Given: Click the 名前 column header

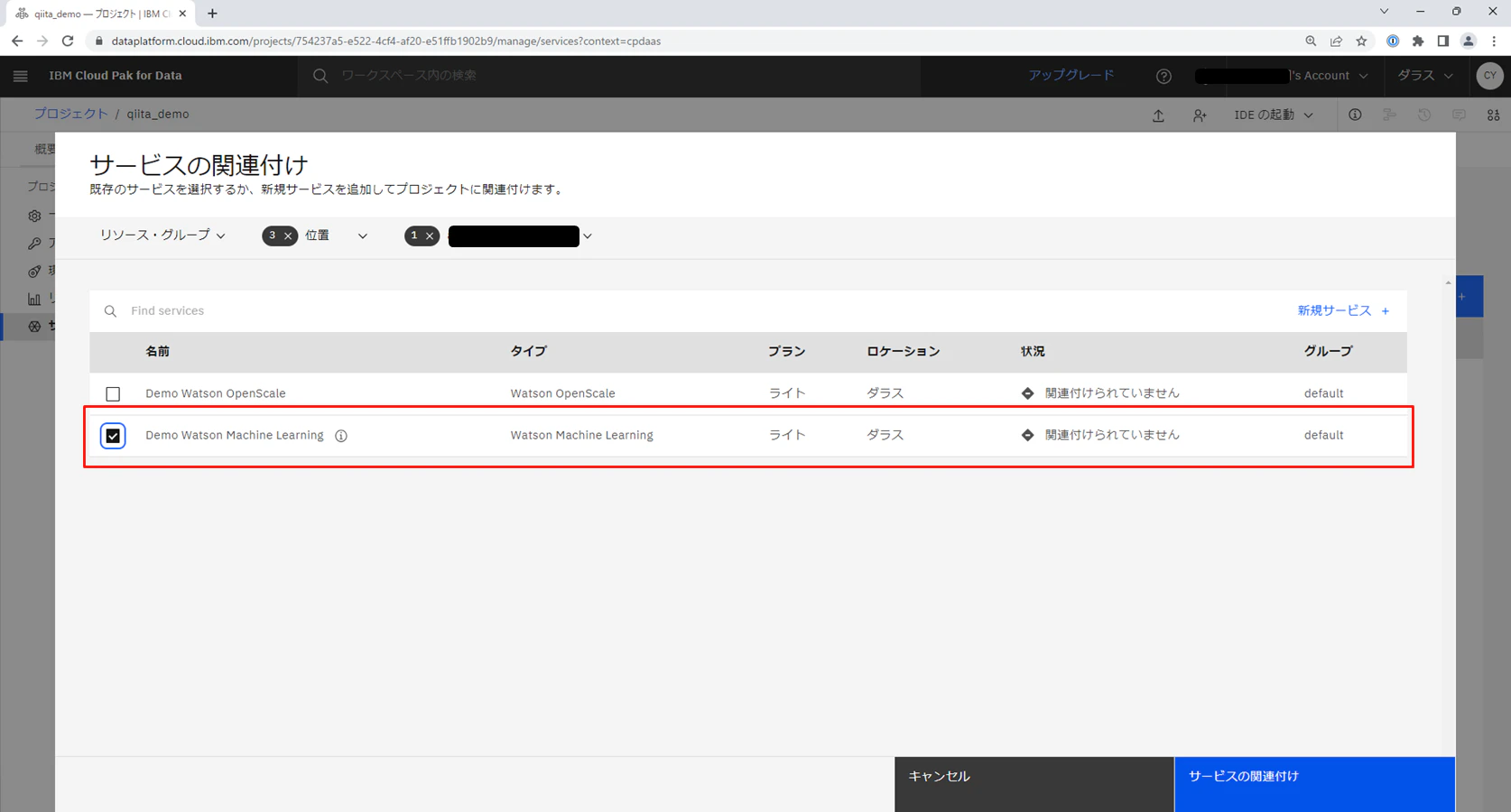Looking at the screenshot, I should [x=158, y=352].
